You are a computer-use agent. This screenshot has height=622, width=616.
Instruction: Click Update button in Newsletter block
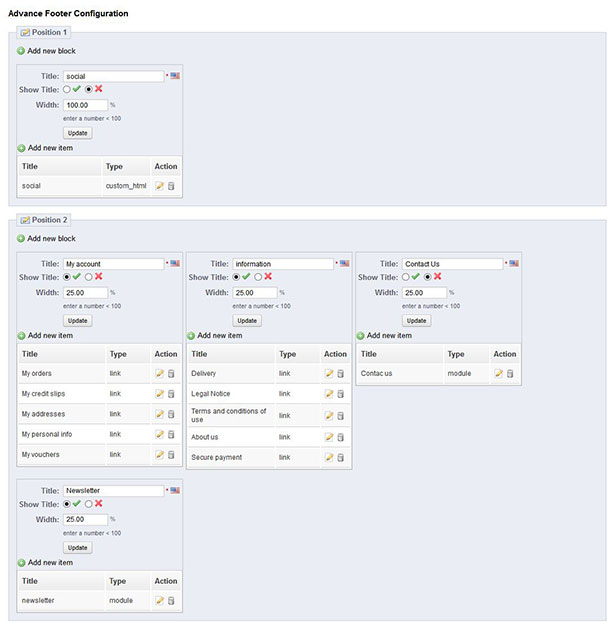point(77,547)
